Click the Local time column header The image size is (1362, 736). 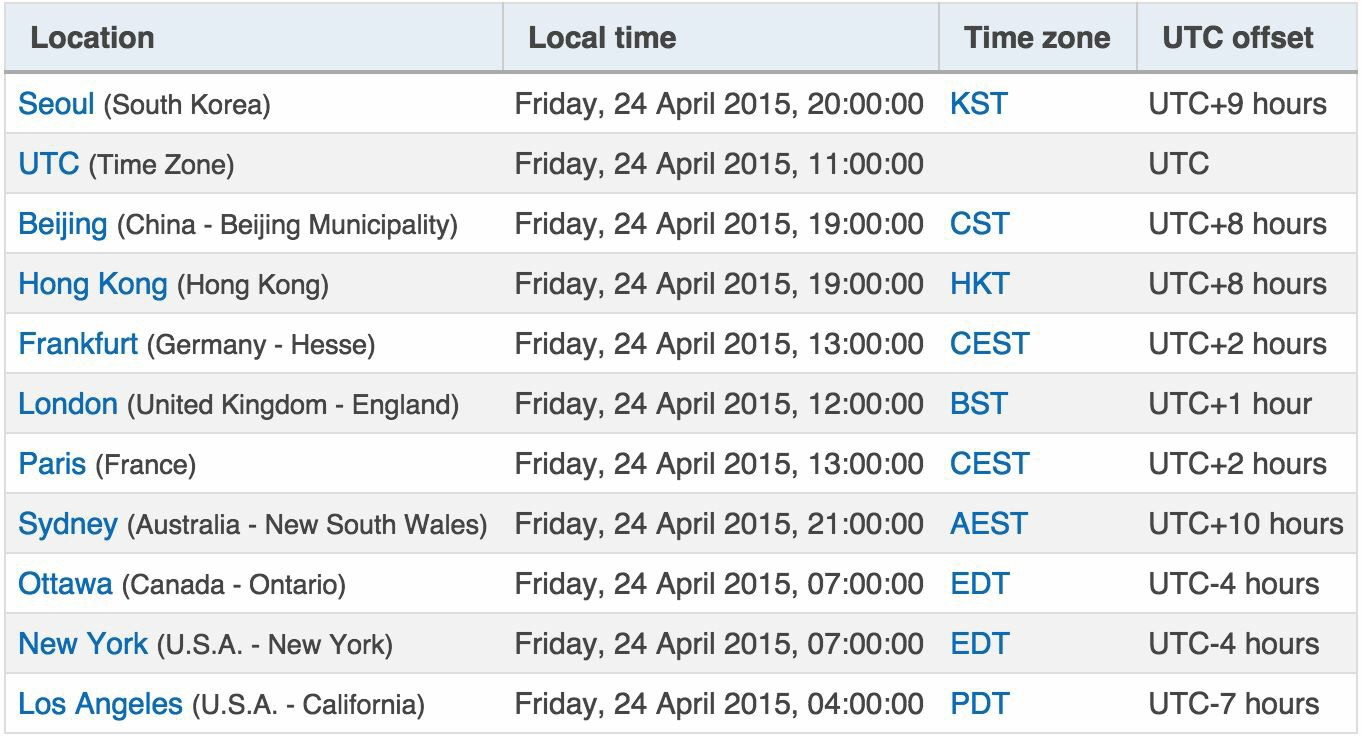coord(602,38)
